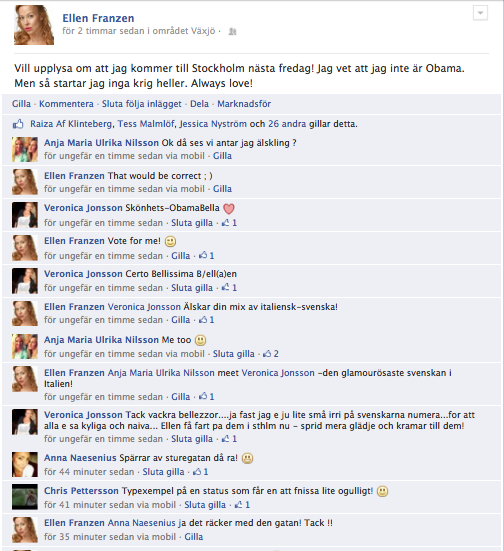Screen dimensions: 504x551
Task: Unlike Anna Naesenius's Spärrar av sturegatan comment
Action: [x=163, y=472]
